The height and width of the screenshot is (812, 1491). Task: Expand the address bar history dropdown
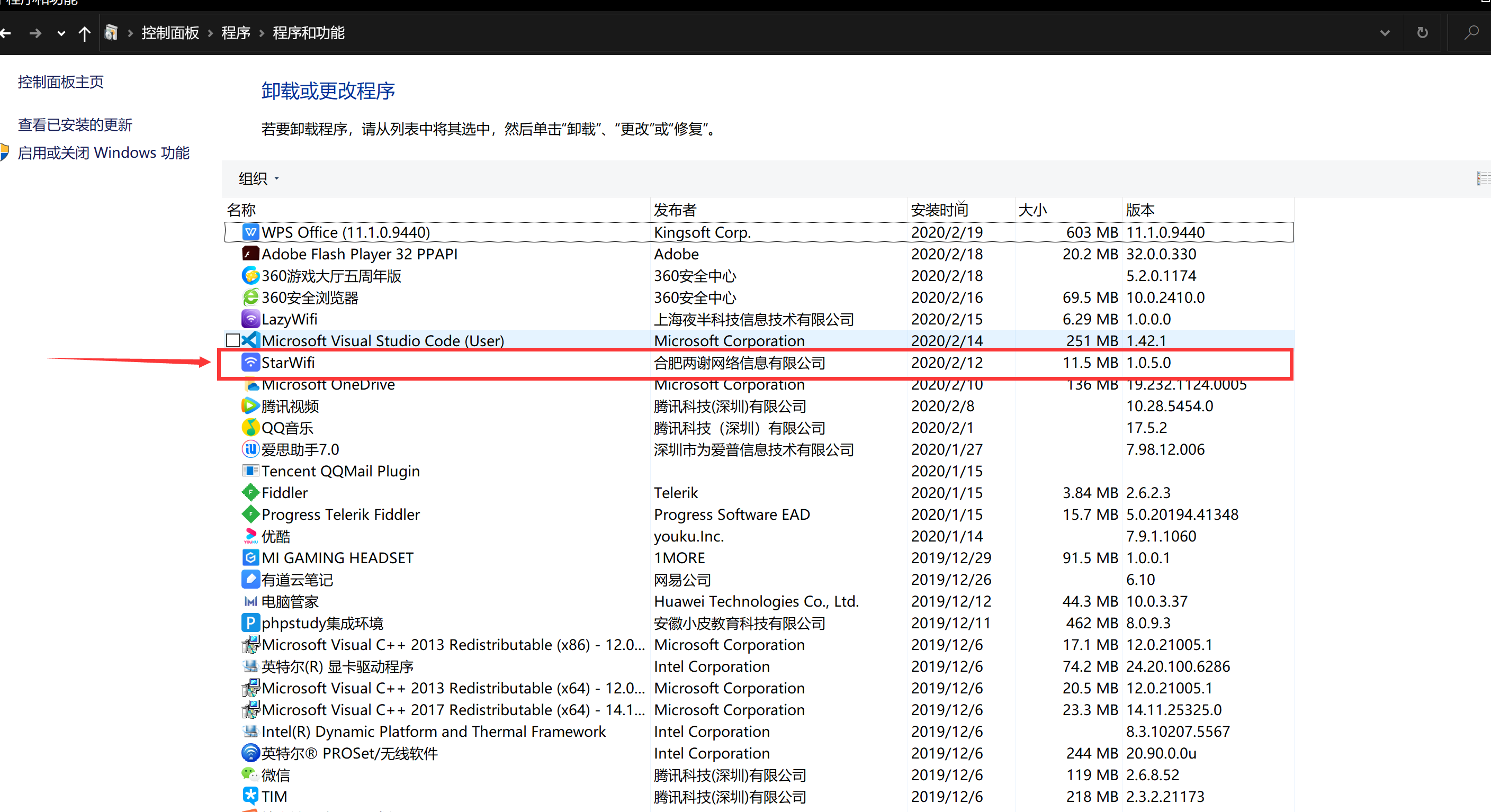coord(1385,33)
